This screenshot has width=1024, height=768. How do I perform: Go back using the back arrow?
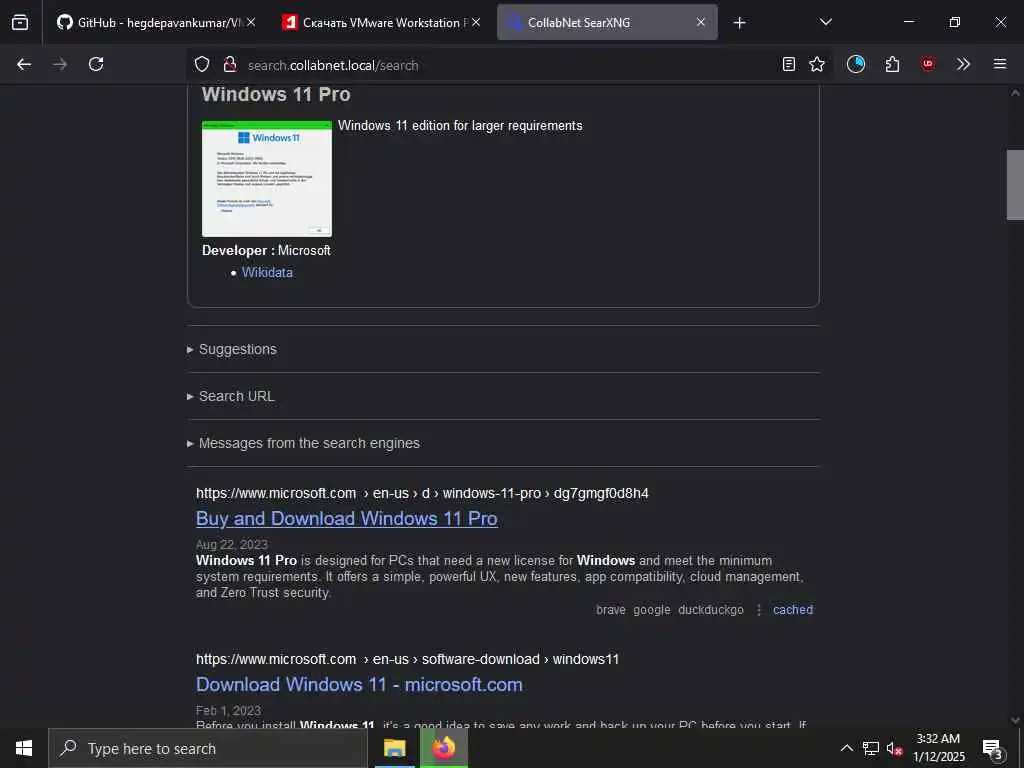[x=24, y=64]
